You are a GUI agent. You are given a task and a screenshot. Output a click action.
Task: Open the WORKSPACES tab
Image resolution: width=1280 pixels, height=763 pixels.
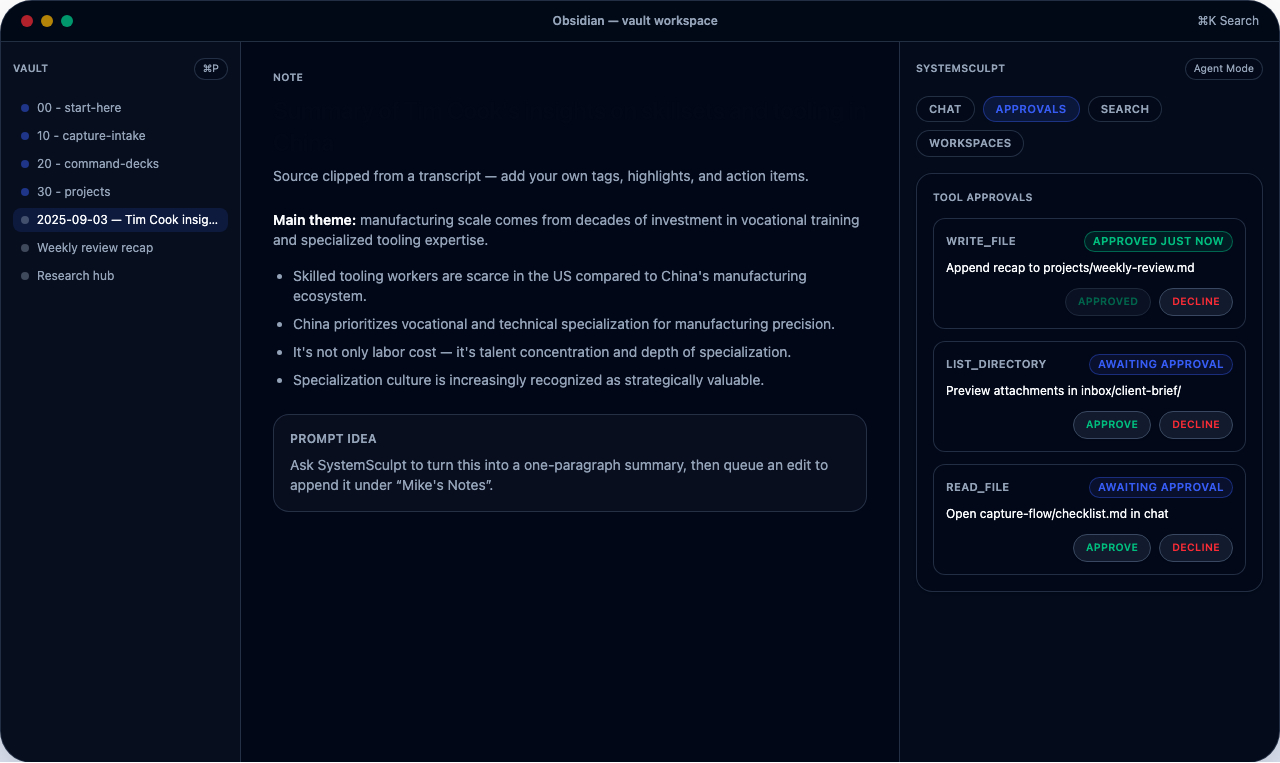tap(969, 143)
